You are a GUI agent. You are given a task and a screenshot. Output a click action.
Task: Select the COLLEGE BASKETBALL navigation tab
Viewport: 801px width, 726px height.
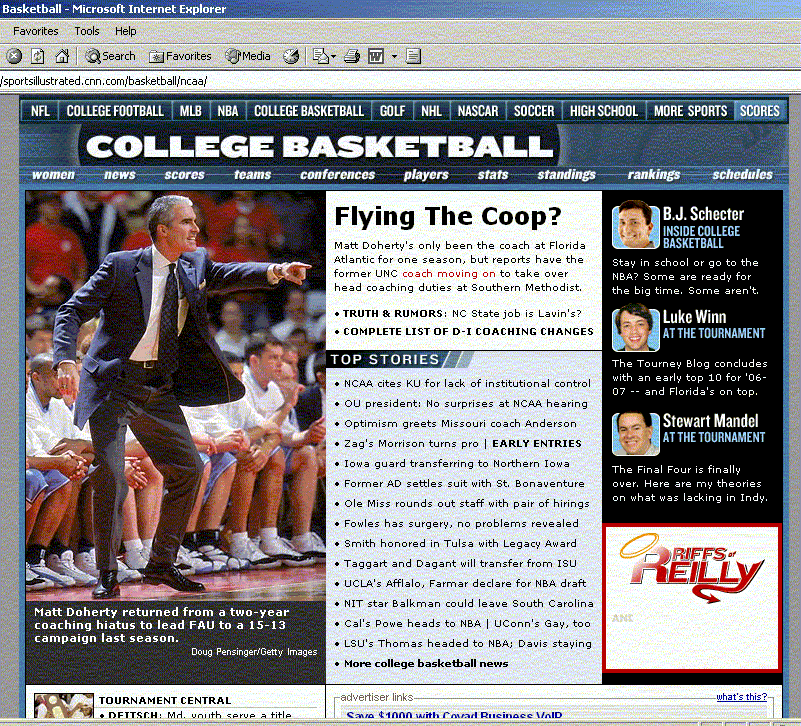[x=309, y=111]
